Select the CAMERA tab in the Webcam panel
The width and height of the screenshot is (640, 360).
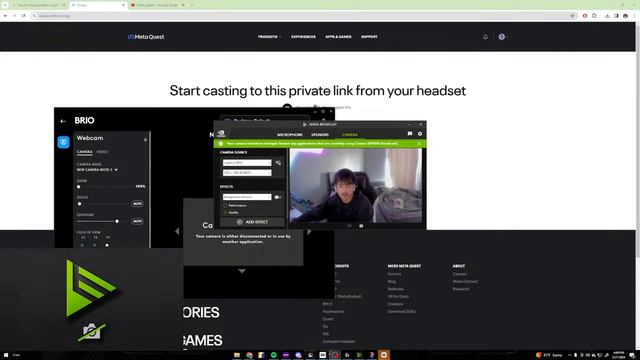pos(84,152)
